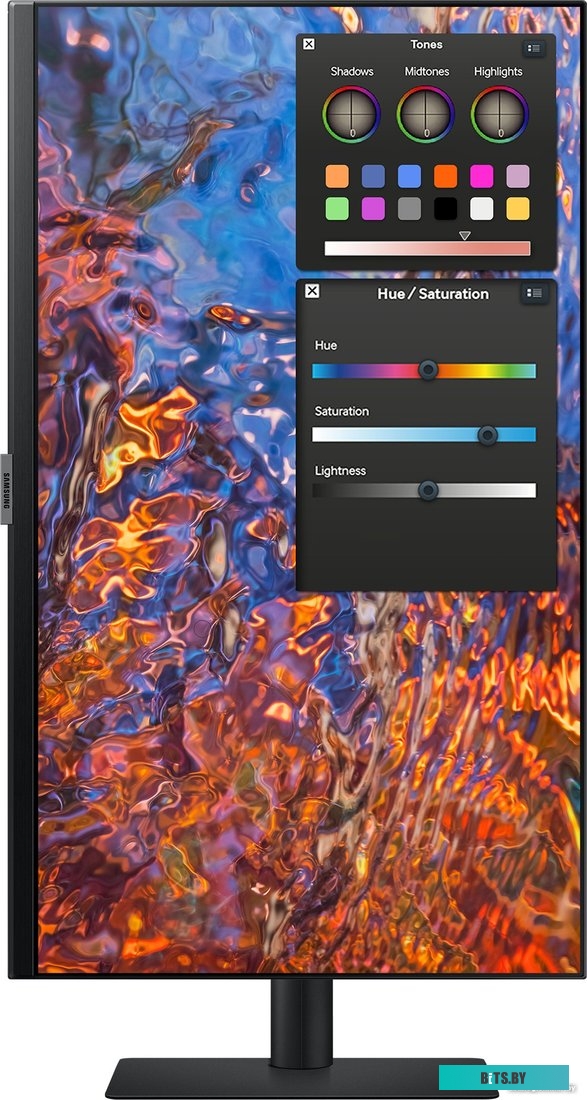Click the Hue slider handle

click(428, 370)
